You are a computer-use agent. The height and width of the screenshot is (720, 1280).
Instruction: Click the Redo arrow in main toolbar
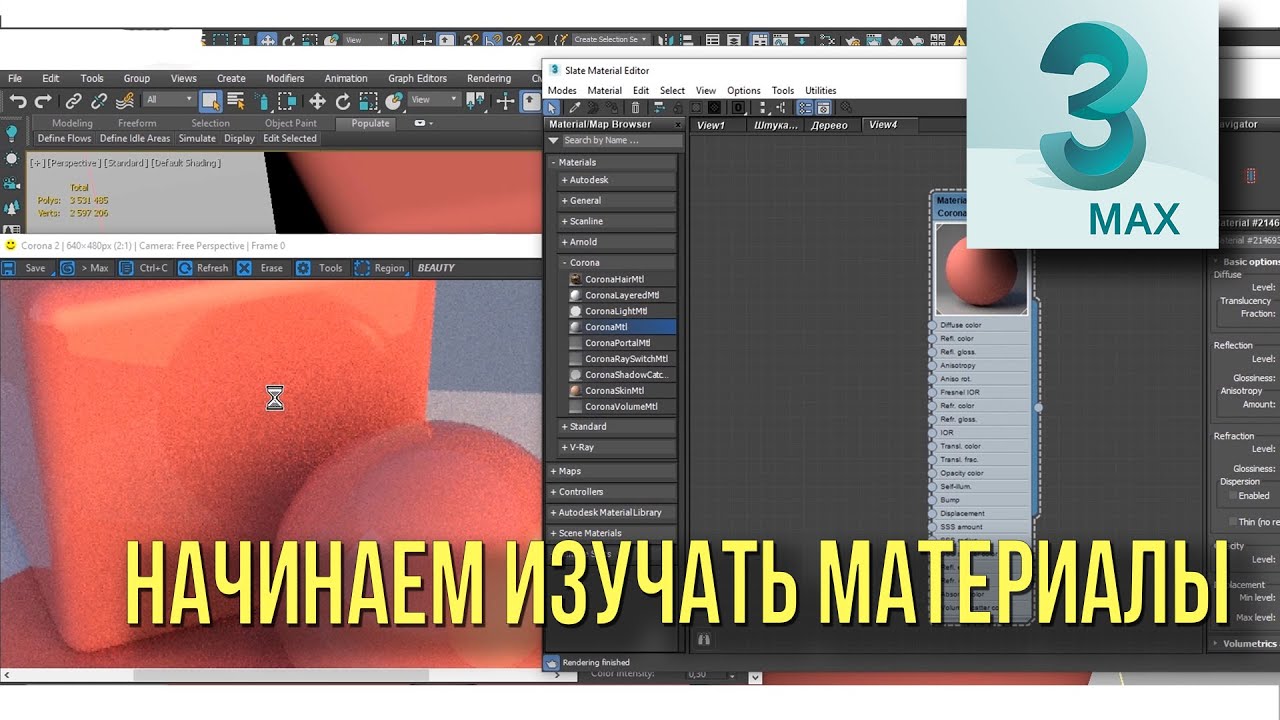(42, 100)
